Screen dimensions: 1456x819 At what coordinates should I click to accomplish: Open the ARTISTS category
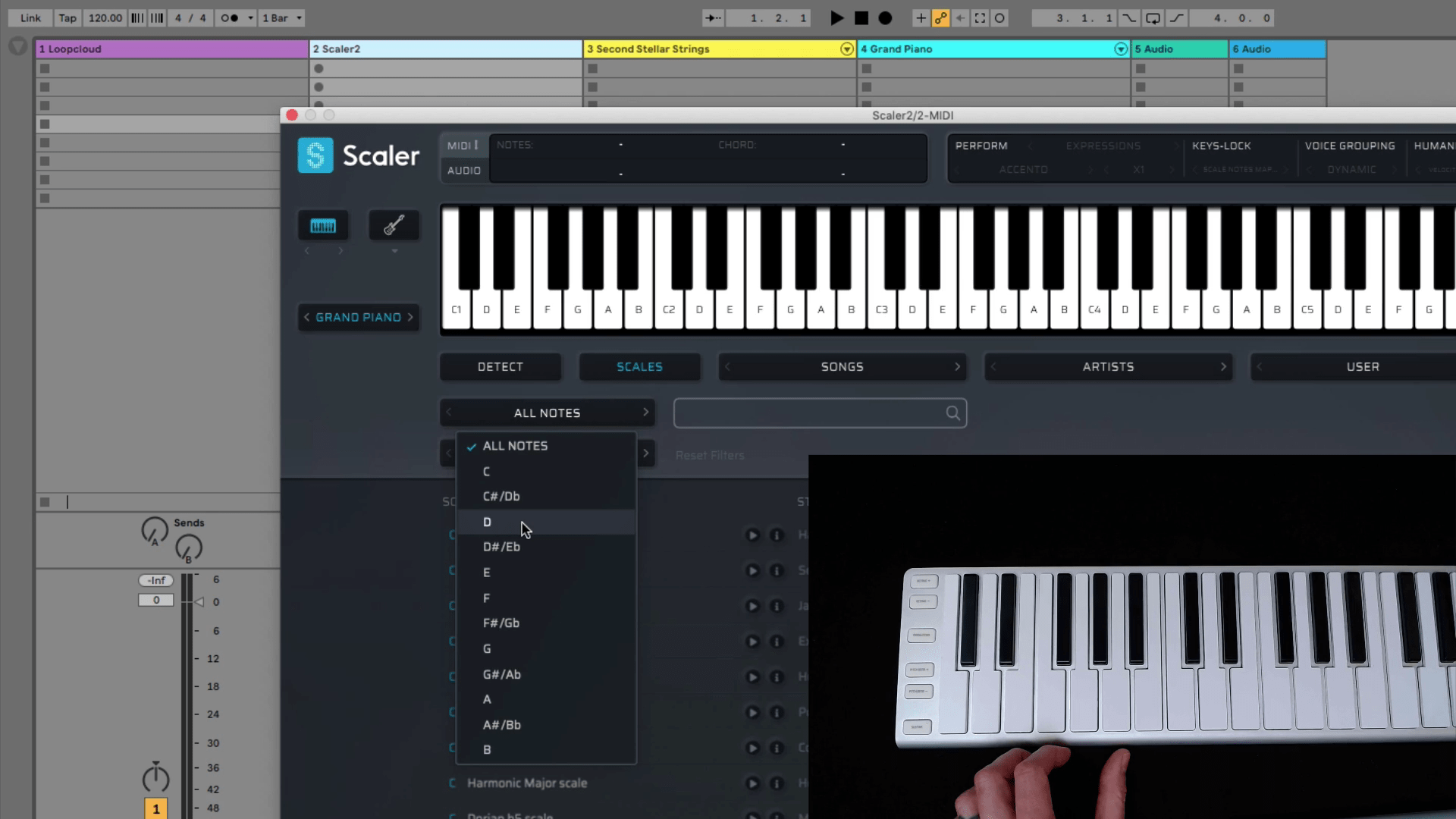point(1108,367)
